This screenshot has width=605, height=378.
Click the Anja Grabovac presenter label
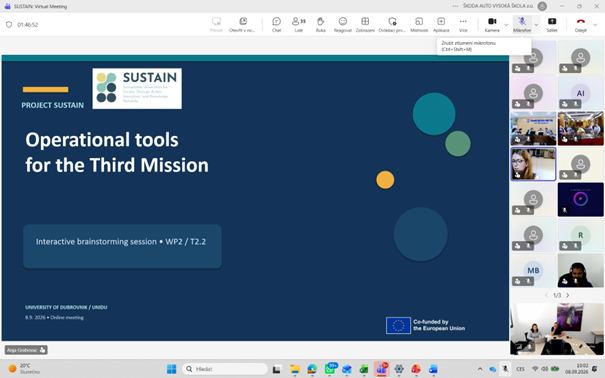coord(26,350)
